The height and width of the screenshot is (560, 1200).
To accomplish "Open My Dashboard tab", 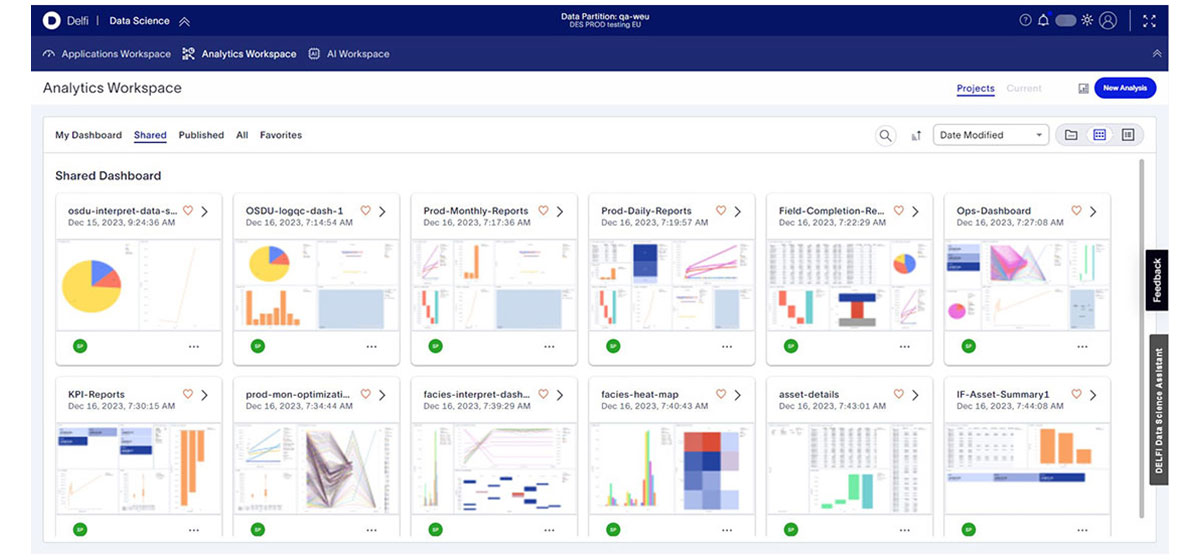I will 88,135.
